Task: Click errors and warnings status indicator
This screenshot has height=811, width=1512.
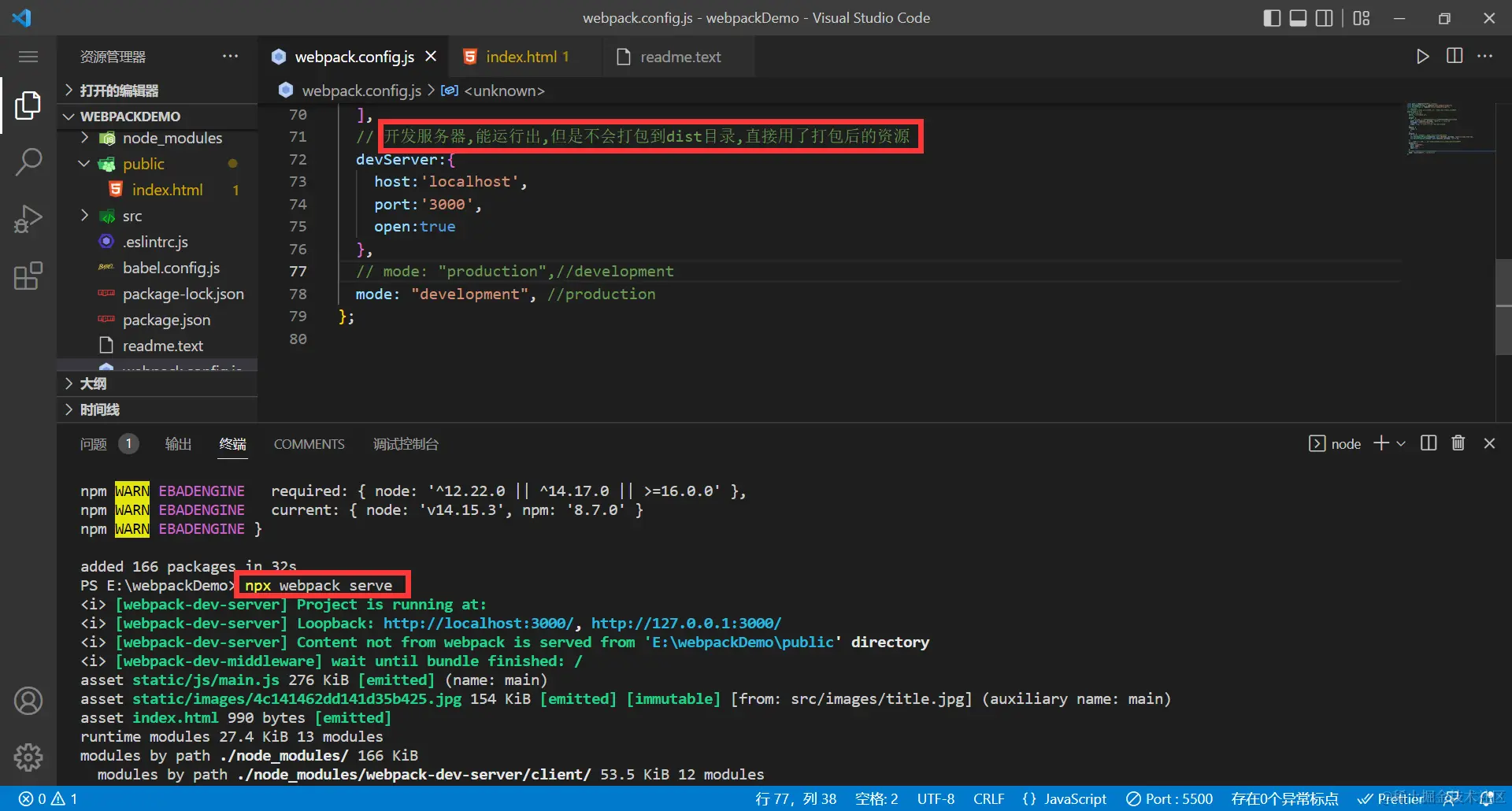Action: [x=48, y=798]
